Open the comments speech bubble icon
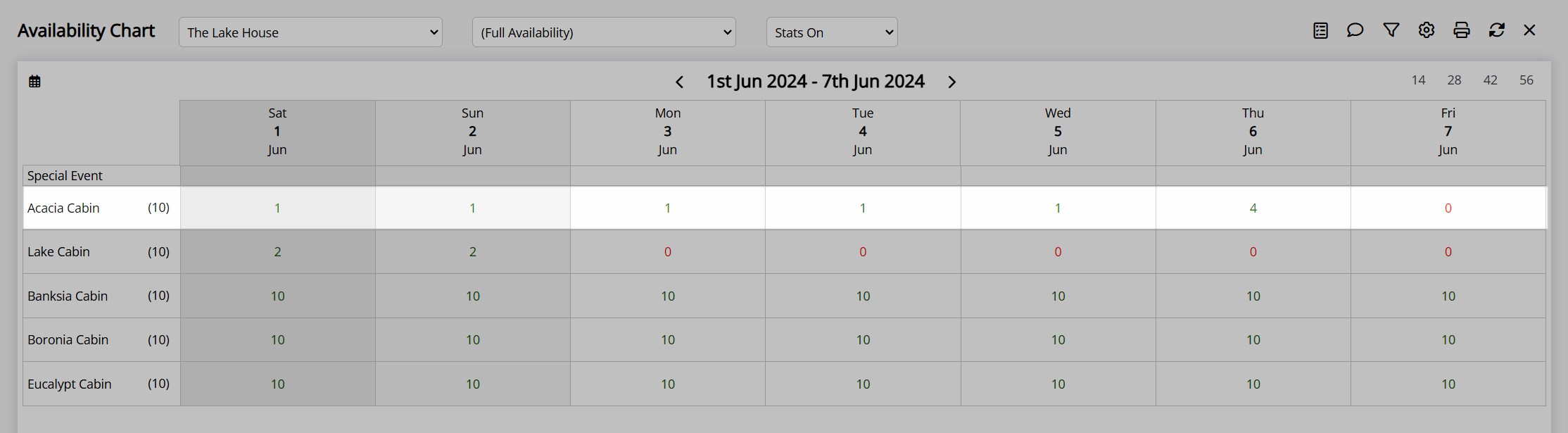The height and width of the screenshot is (433, 1568). [x=1355, y=30]
